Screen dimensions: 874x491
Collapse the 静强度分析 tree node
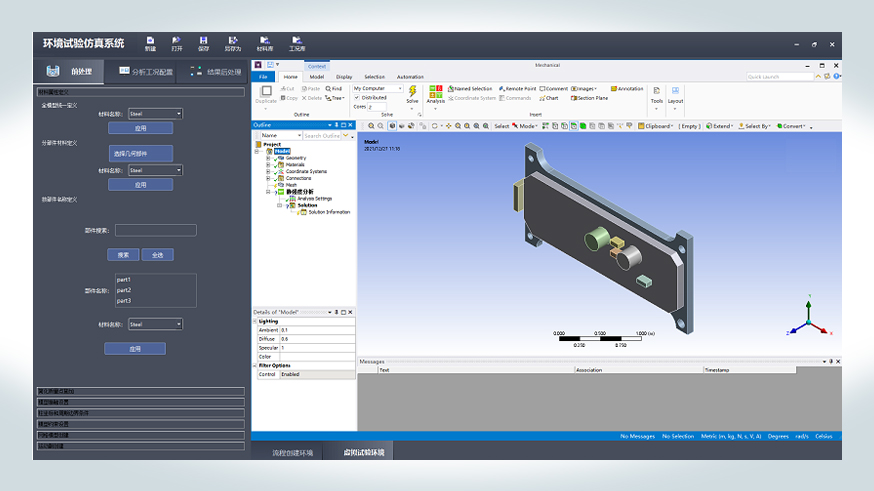pyautogui.click(x=268, y=192)
